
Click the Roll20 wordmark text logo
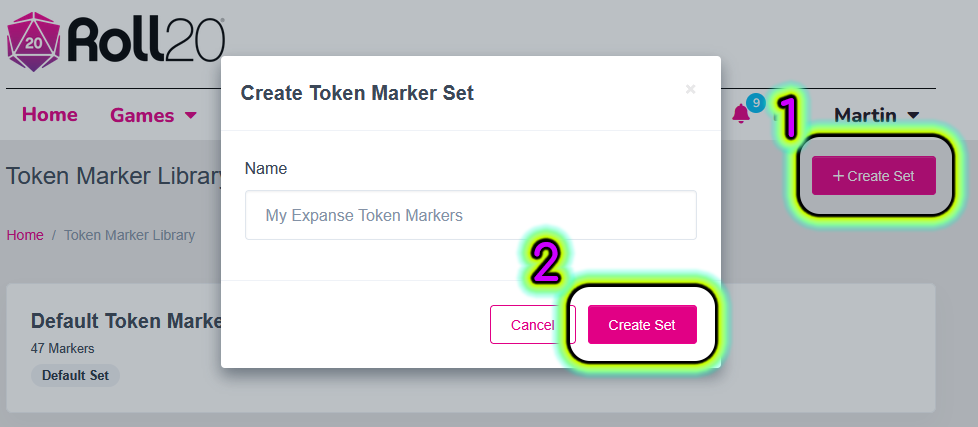(x=146, y=41)
